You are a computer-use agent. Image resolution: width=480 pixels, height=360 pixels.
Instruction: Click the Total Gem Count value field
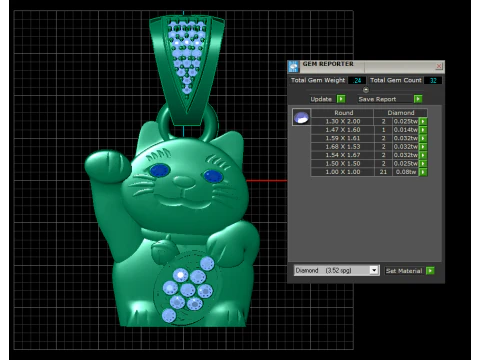(433, 80)
